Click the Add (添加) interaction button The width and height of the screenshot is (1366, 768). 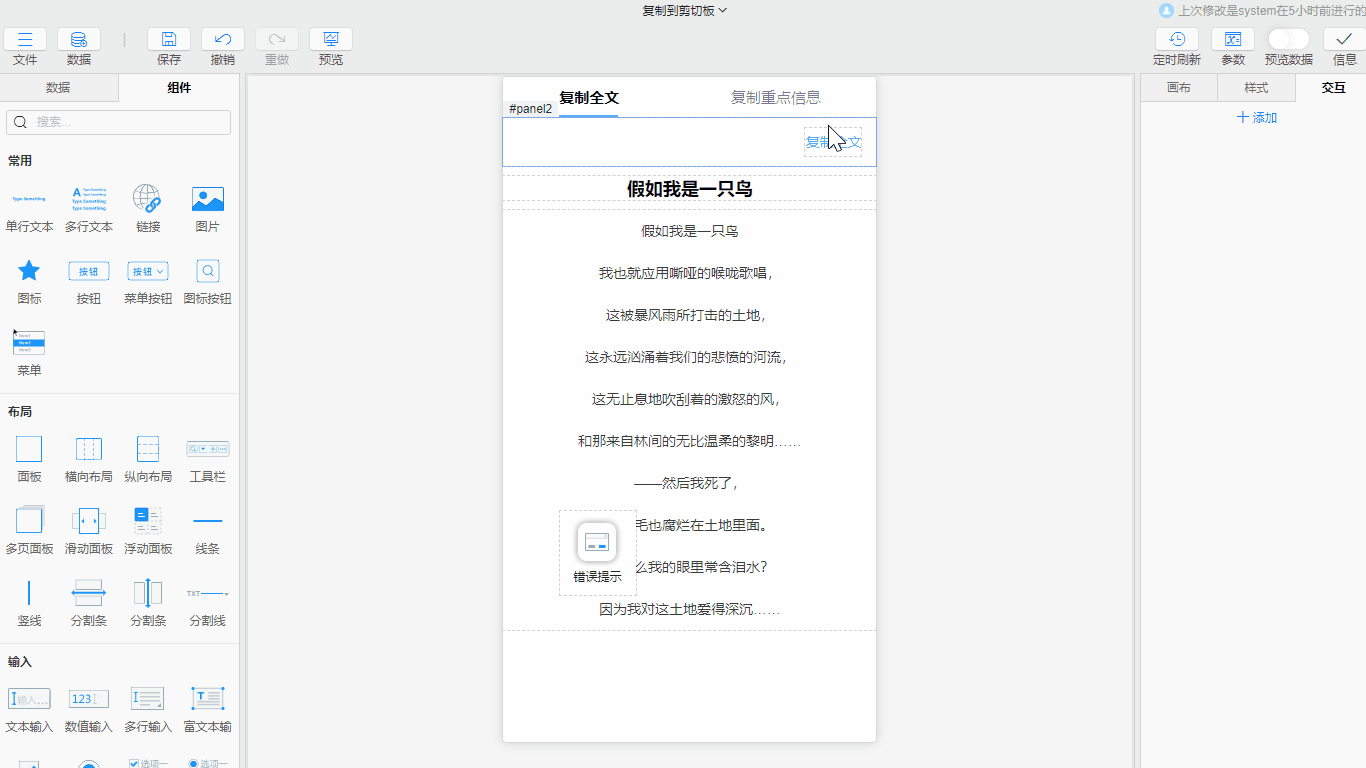click(x=1257, y=118)
